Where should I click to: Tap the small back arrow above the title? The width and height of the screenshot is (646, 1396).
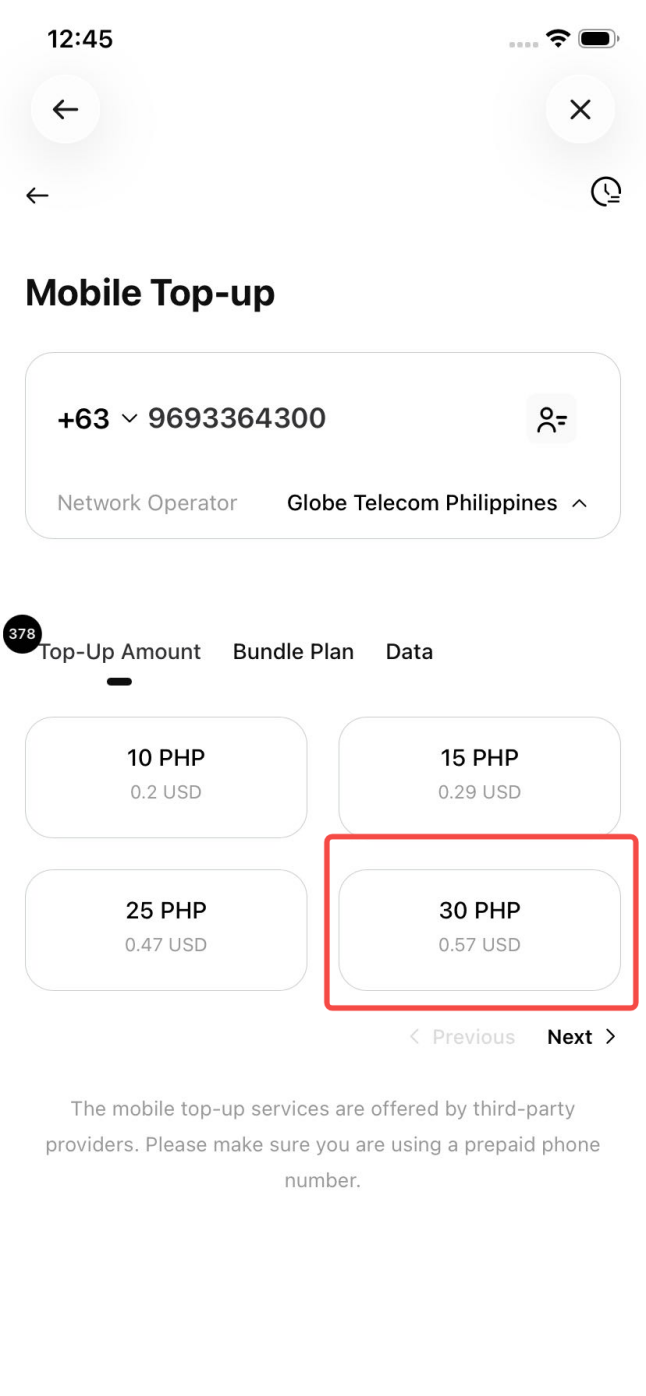tap(37, 196)
